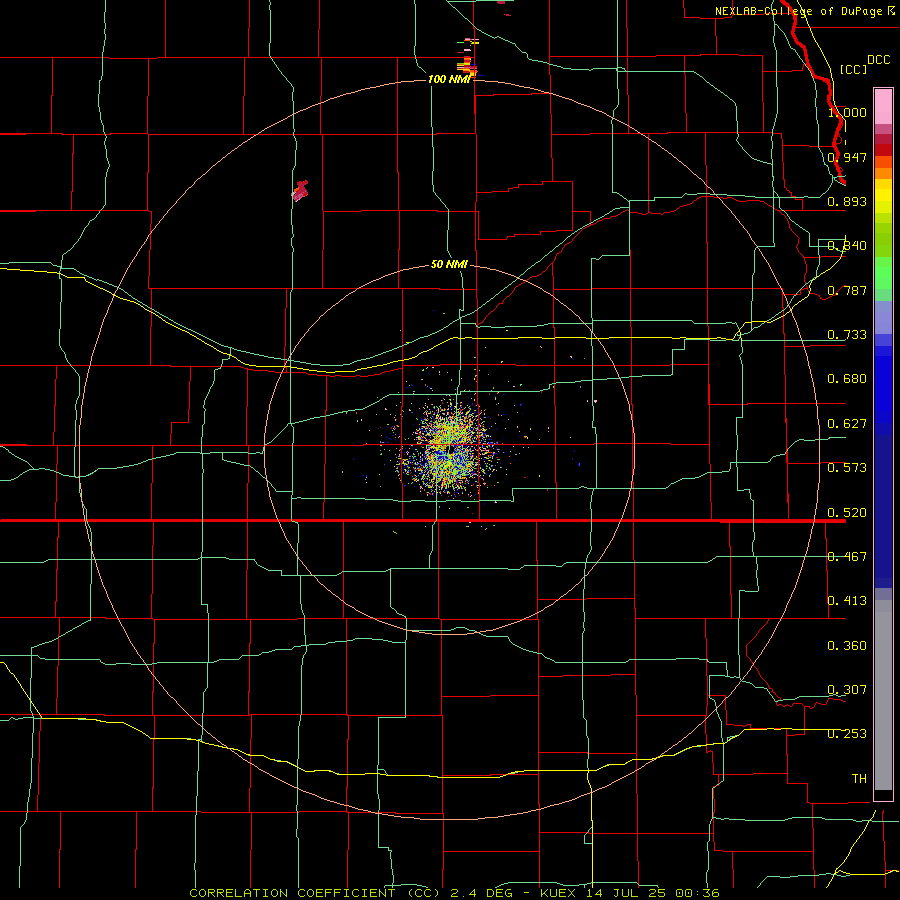Select the 0.893 scale value
The width and height of the screenshot is (900, 900).
[x=847, y=201]
